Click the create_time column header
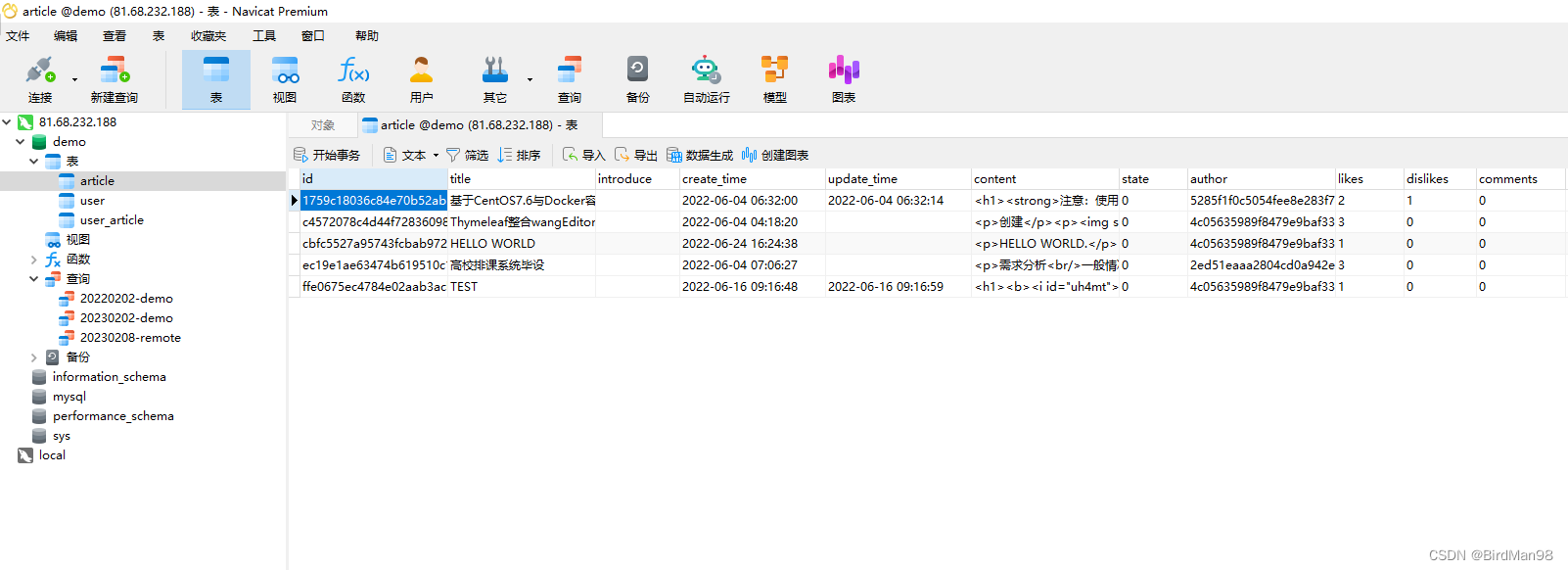The height and width of the screenshot is (570, 1568). click(x=752, y=179)
